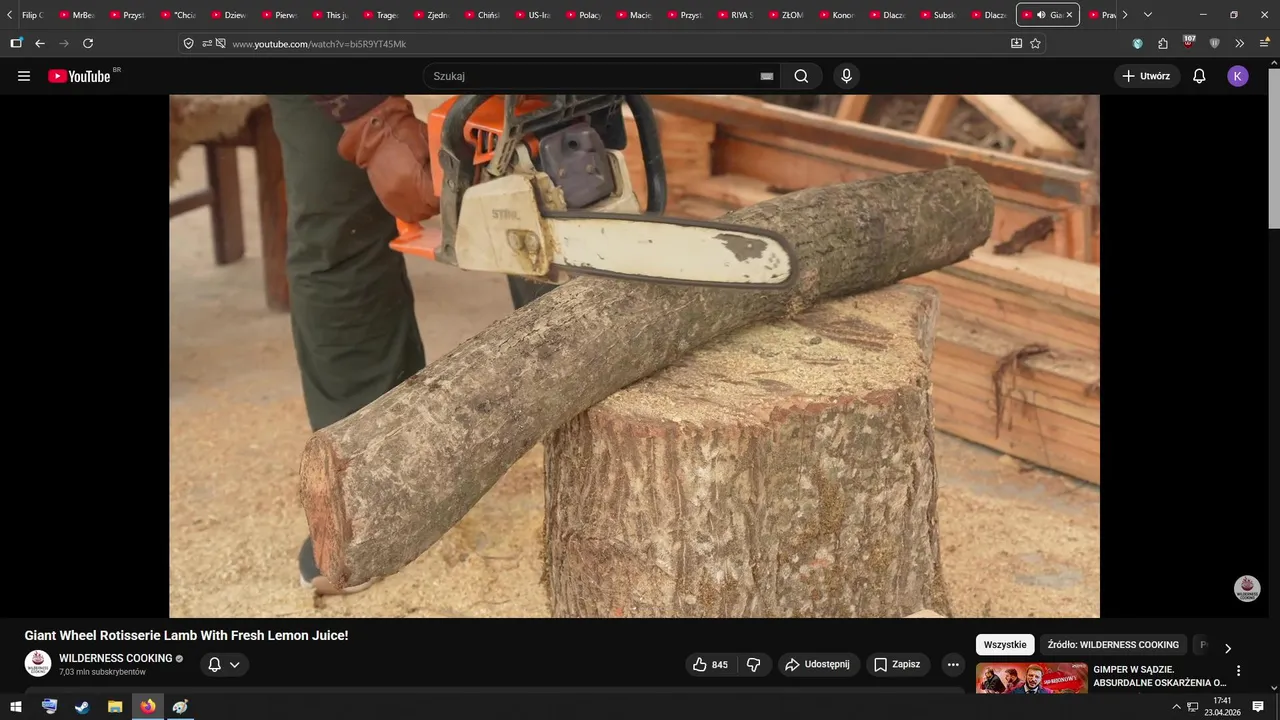
Task: Start voice search with microphone icon
Action: coord(847,76)
